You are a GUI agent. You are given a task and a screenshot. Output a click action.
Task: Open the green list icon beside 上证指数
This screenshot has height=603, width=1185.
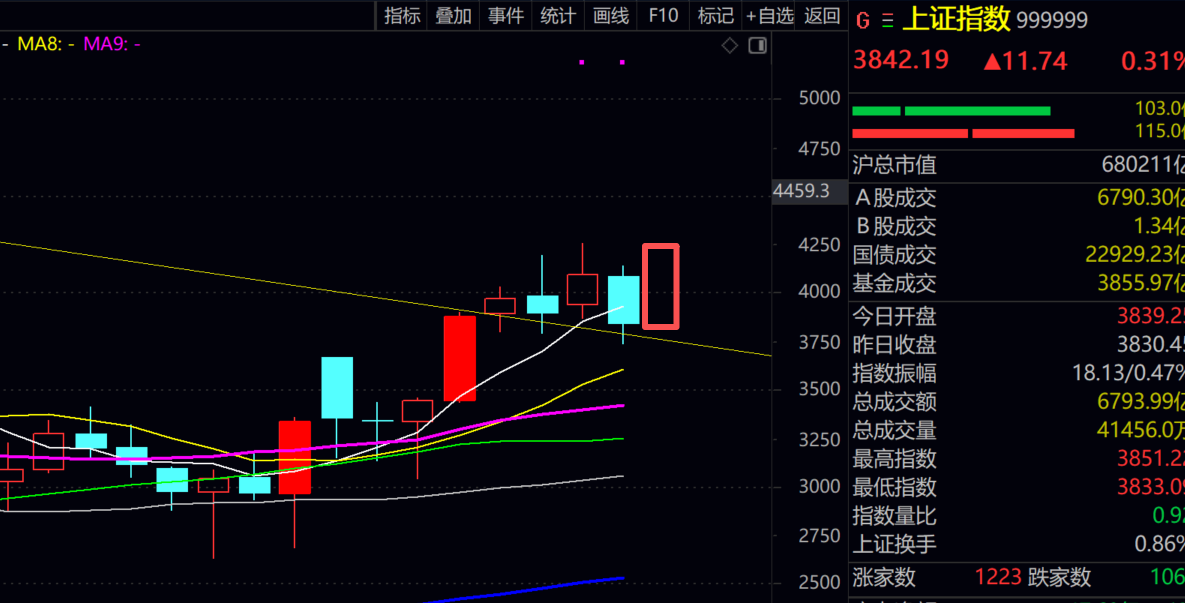pos(887,20)
